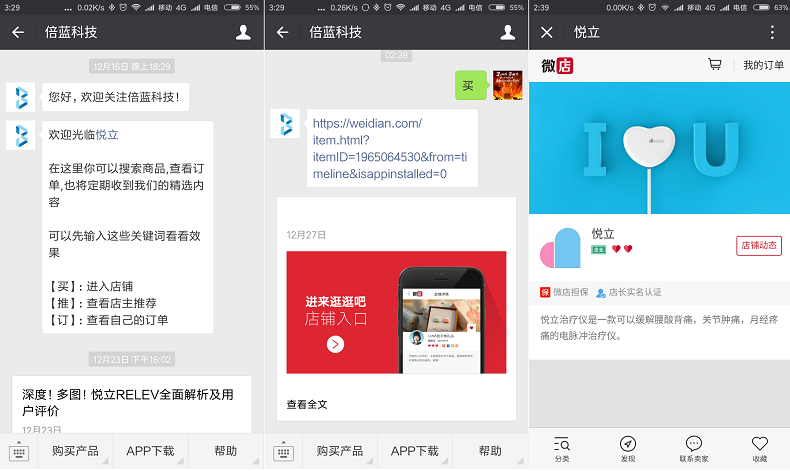Expand 帮助 menu in left chat
790x471 pixels.
tap(226, 451)
